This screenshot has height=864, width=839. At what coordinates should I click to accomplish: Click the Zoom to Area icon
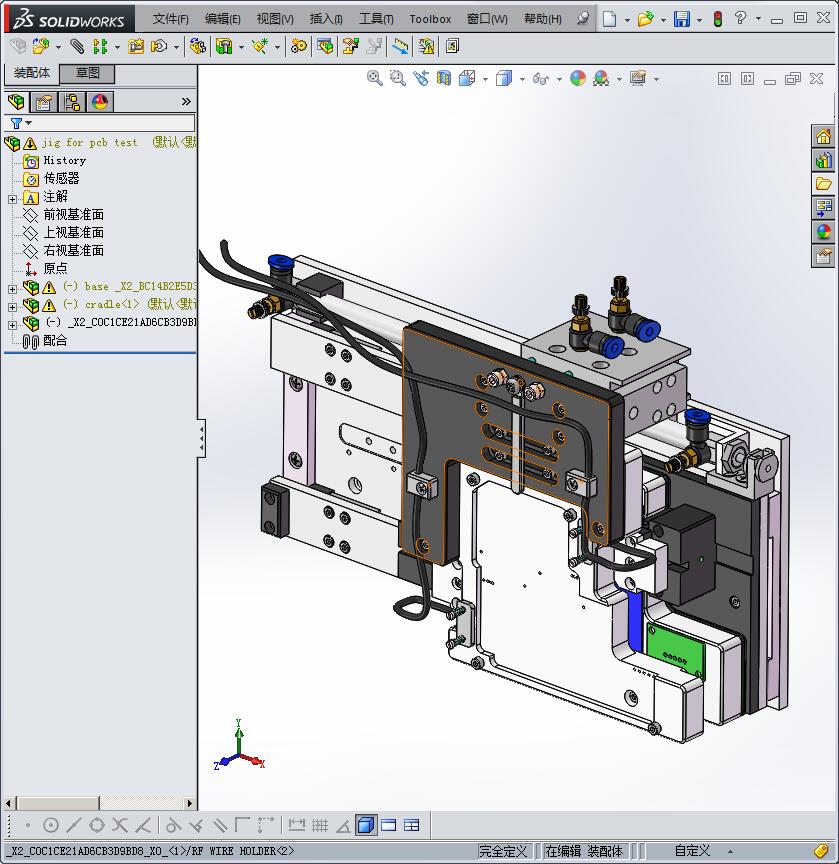(397, 78)
